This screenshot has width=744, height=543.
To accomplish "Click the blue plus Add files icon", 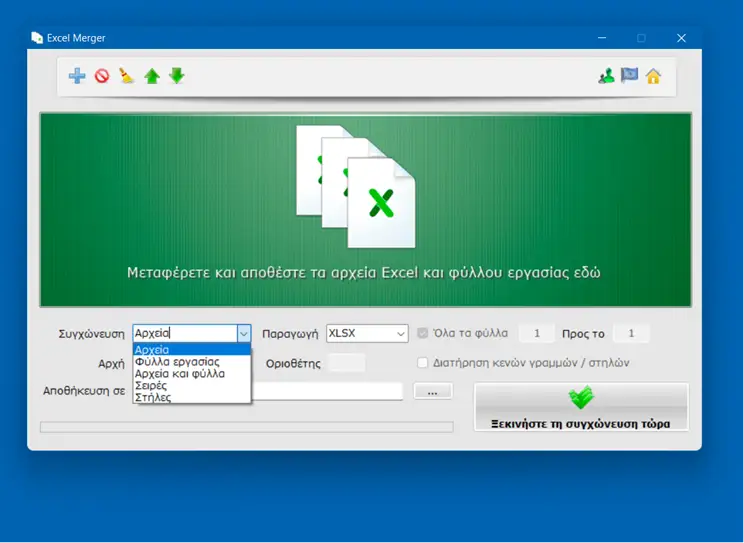I will pyautogui.click(x=77, y=76).
